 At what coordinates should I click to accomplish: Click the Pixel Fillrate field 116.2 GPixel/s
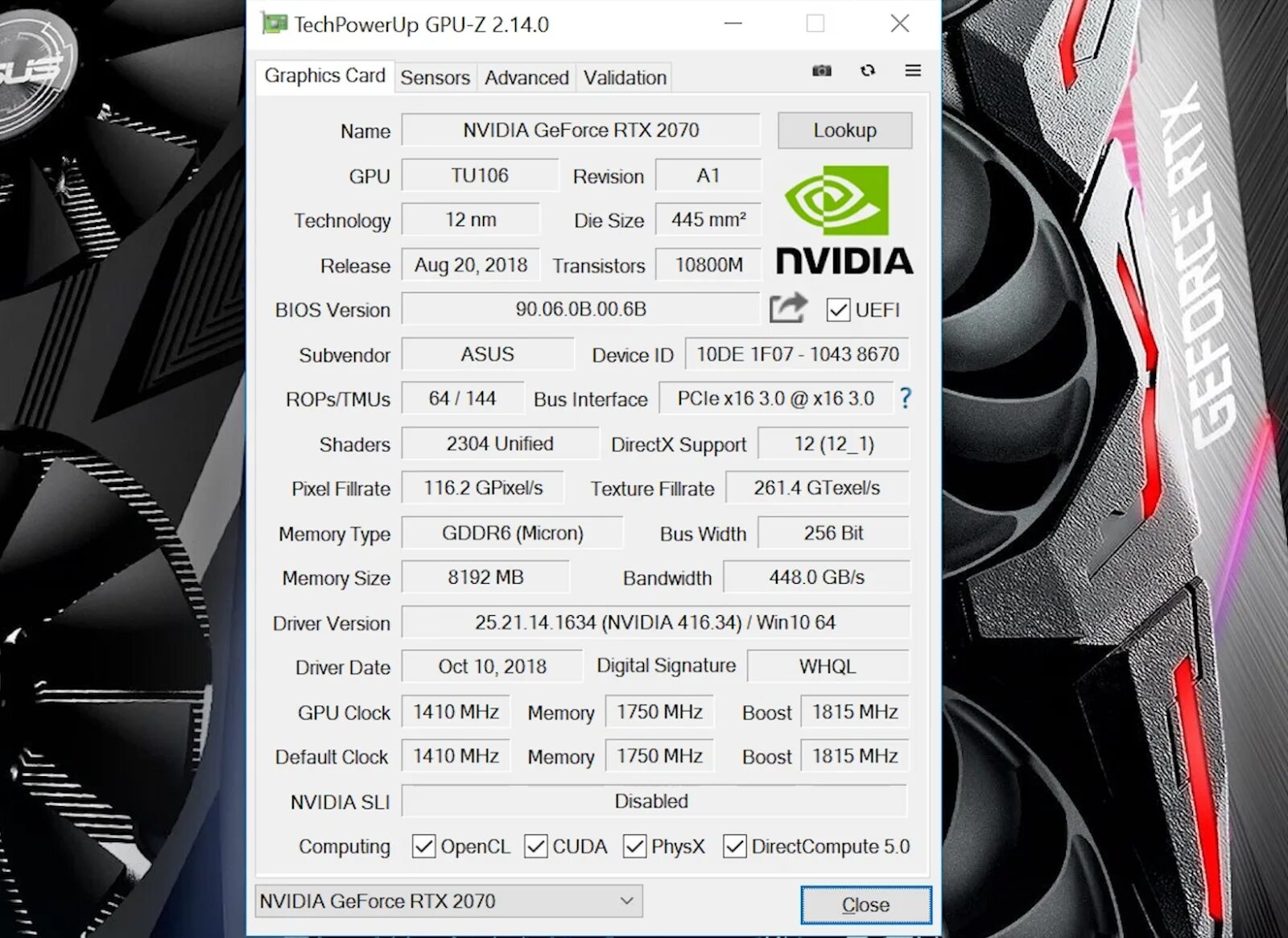tap(483, 488)
